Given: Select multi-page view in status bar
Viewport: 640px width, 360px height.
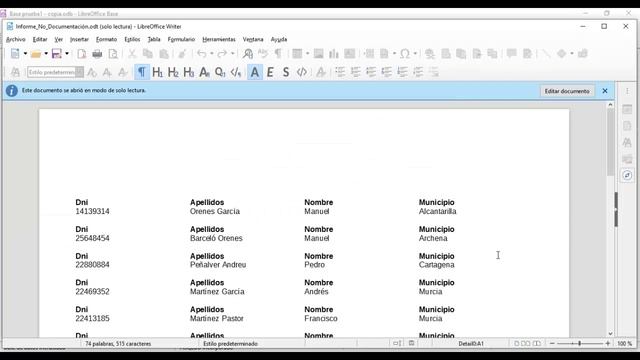Looking at the screenshot, I should 526,344.
